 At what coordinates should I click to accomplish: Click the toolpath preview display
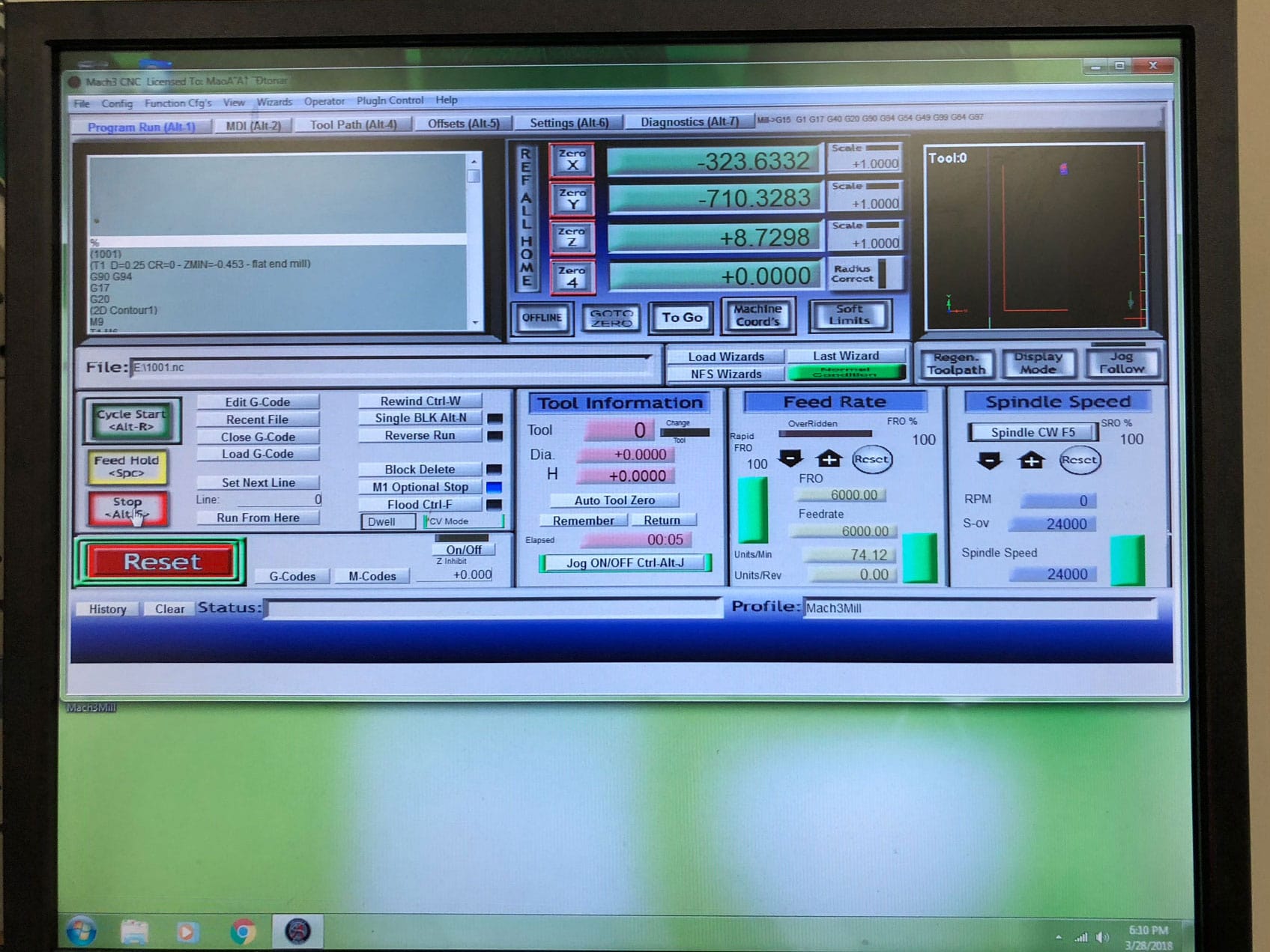(1035, 237)
